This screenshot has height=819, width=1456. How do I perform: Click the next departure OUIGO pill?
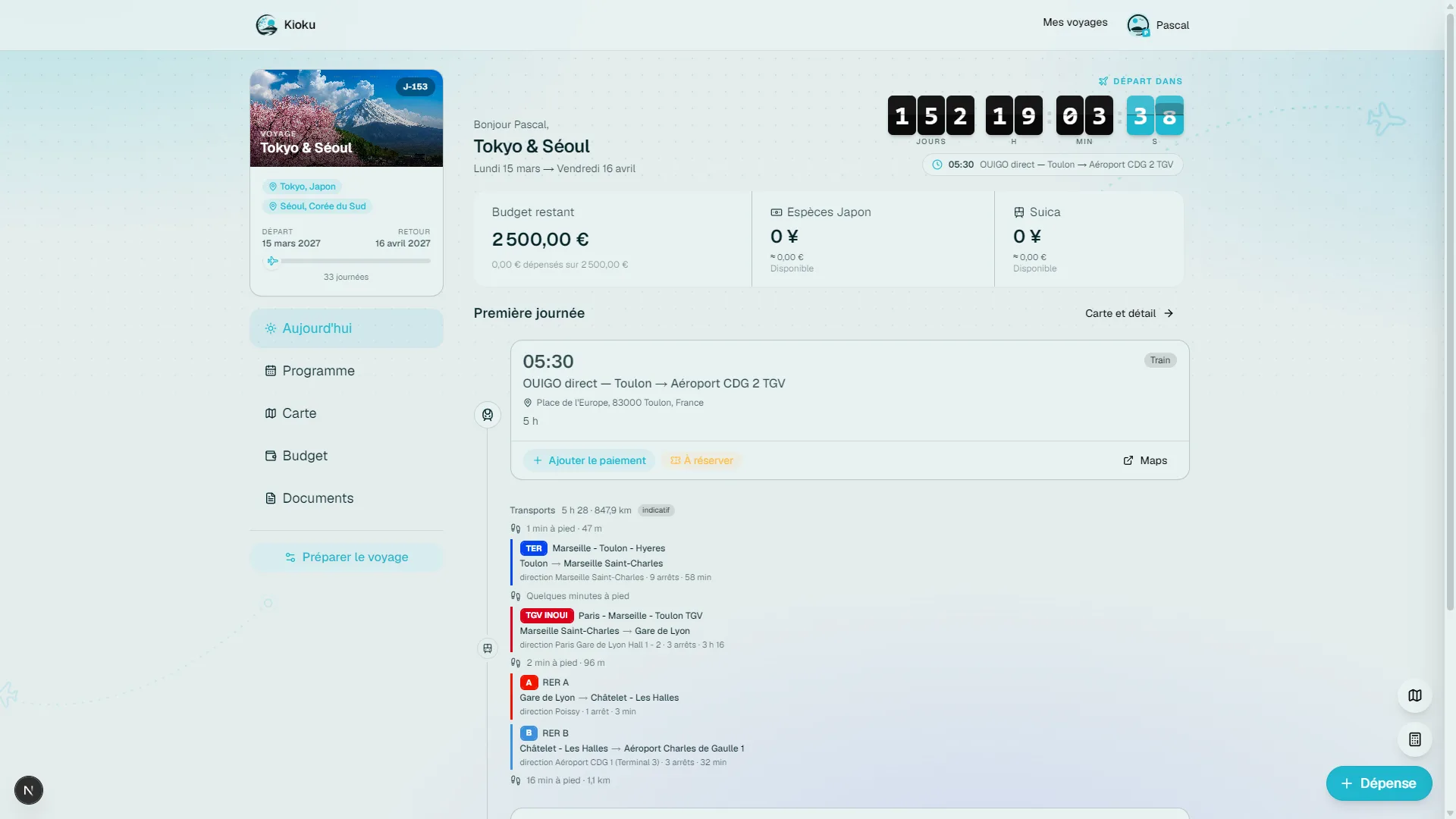point(1052,165)
